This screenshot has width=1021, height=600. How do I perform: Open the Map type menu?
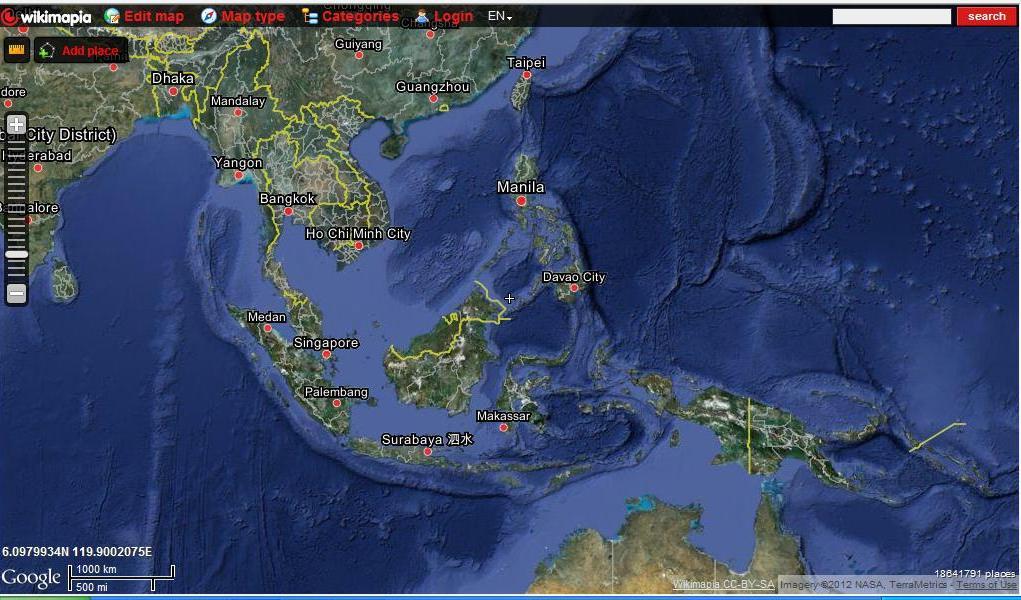[x=243, y=16]
